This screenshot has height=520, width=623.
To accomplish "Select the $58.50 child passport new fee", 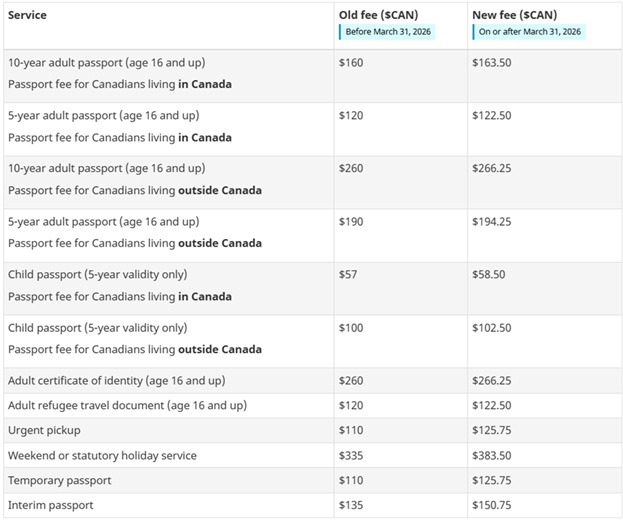I will 489,274.
